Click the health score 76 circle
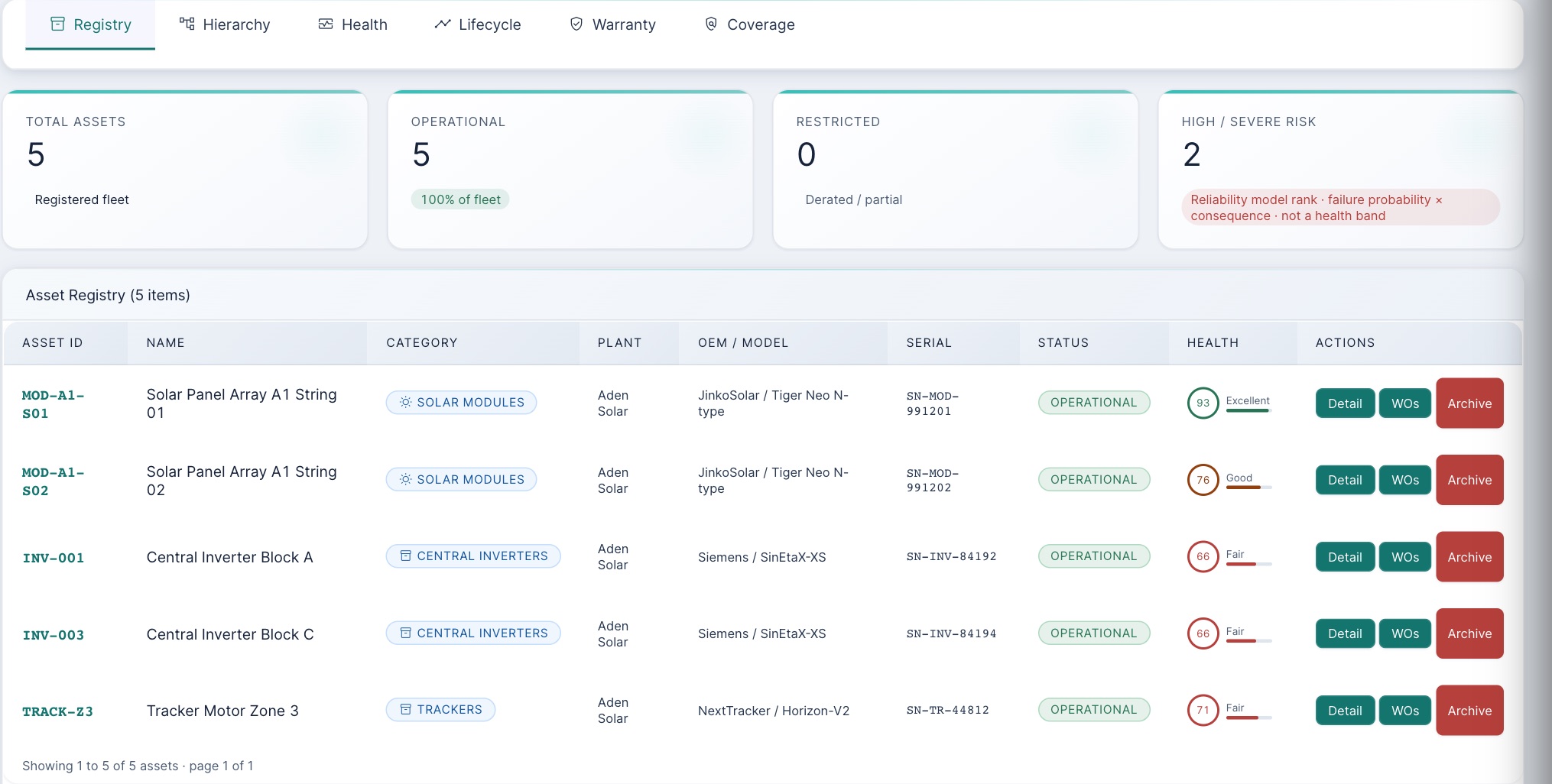Image resolution: width=1552 pixels, height=784 pixels. tap(1203, 480)
